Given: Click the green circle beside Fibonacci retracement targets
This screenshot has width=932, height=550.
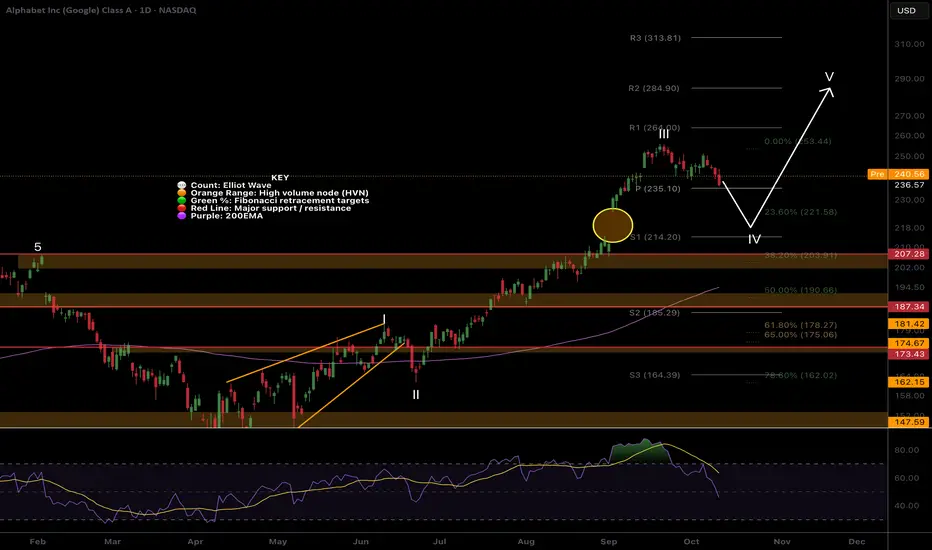Looking at the screenshot, I should [x=182, y=201].
